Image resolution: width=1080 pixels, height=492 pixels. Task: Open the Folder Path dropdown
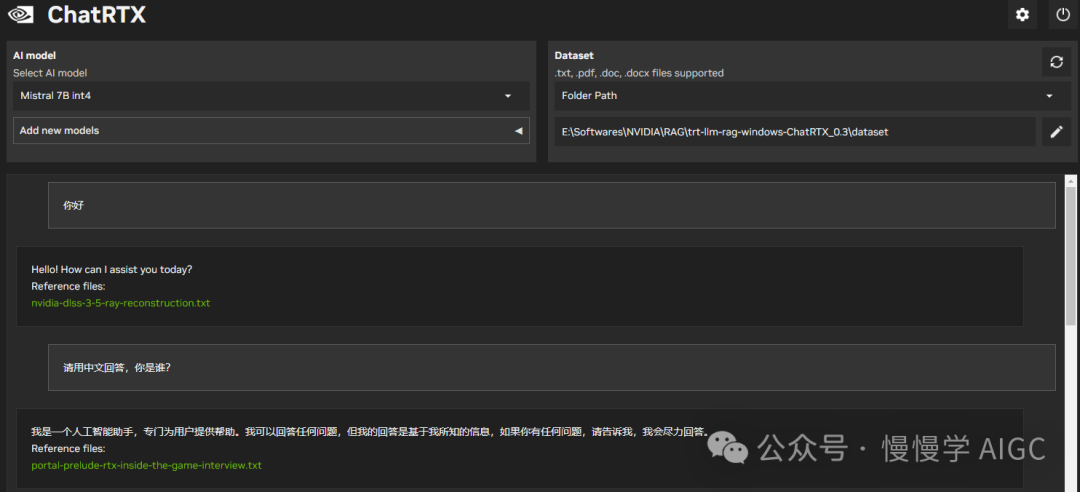pyautogui.click(x=804, y=96)
